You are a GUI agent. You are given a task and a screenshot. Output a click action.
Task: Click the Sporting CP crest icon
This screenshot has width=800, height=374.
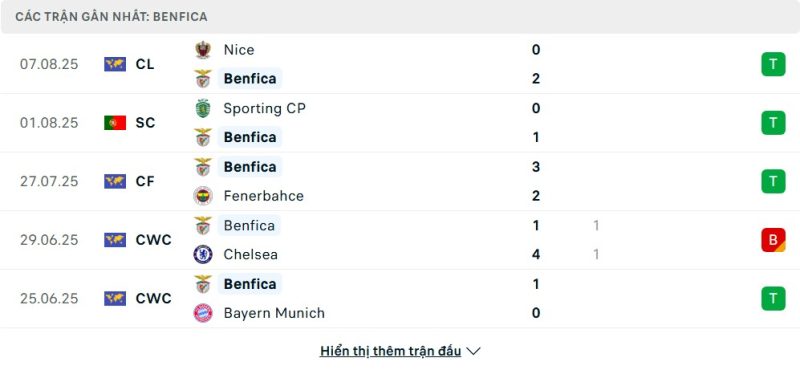(x=203, y=108)
